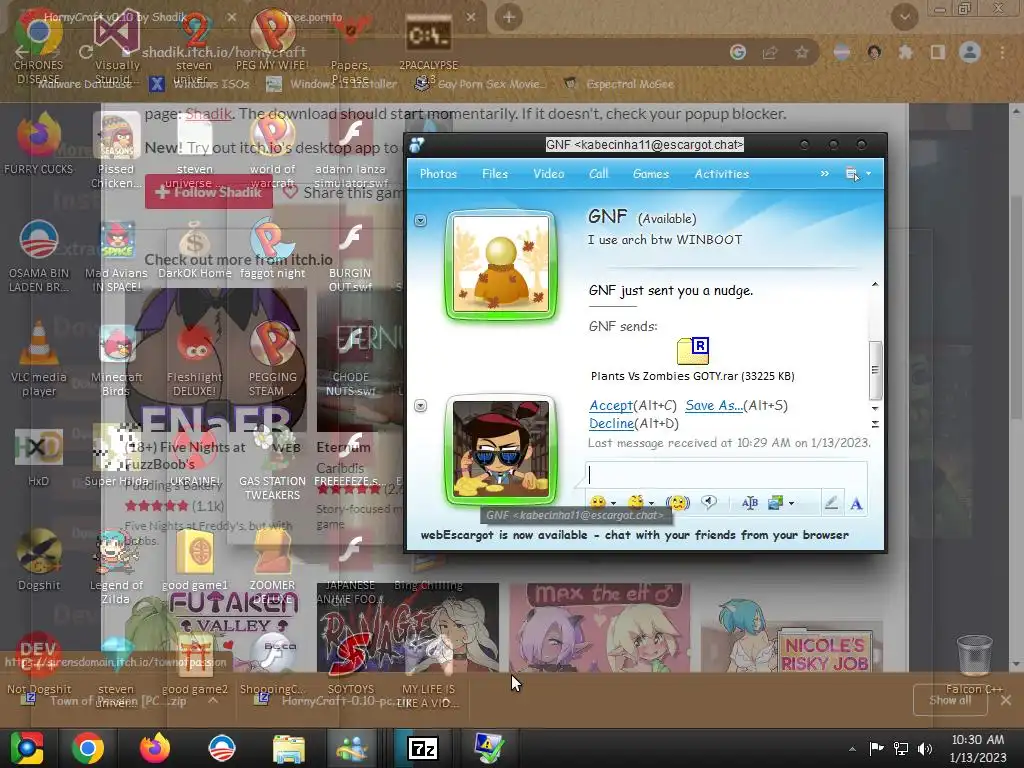Expand emoticon dropdown arrow
The width and height of the screenshot is (1024, 768).
[613, 504]
